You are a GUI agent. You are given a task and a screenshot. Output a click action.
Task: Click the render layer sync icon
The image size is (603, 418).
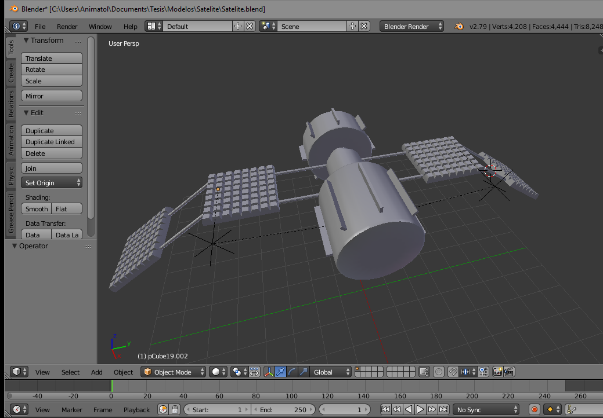coord(254,372)
